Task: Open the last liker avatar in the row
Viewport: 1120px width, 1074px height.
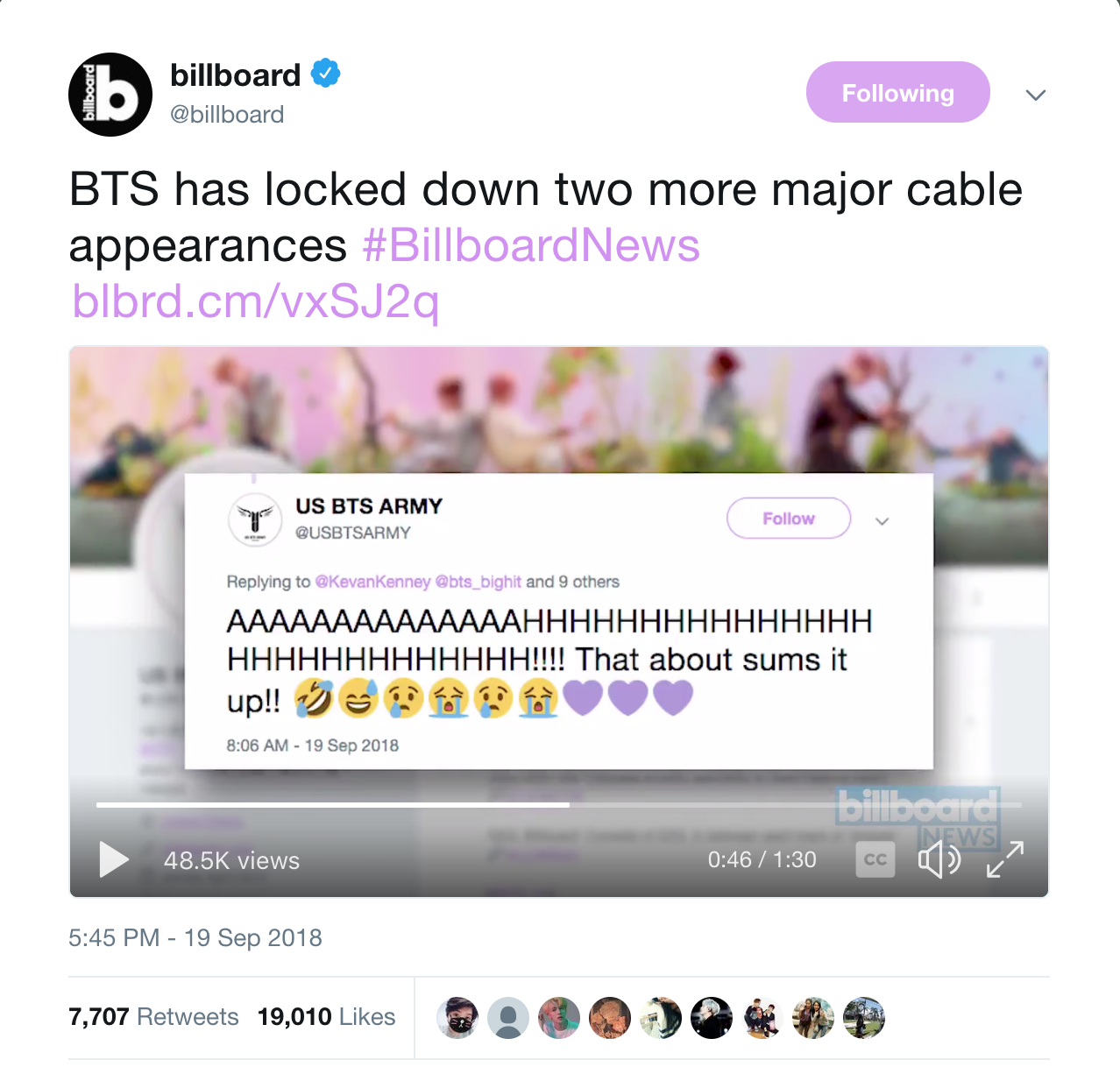Action: click(x=864, y=1018)
